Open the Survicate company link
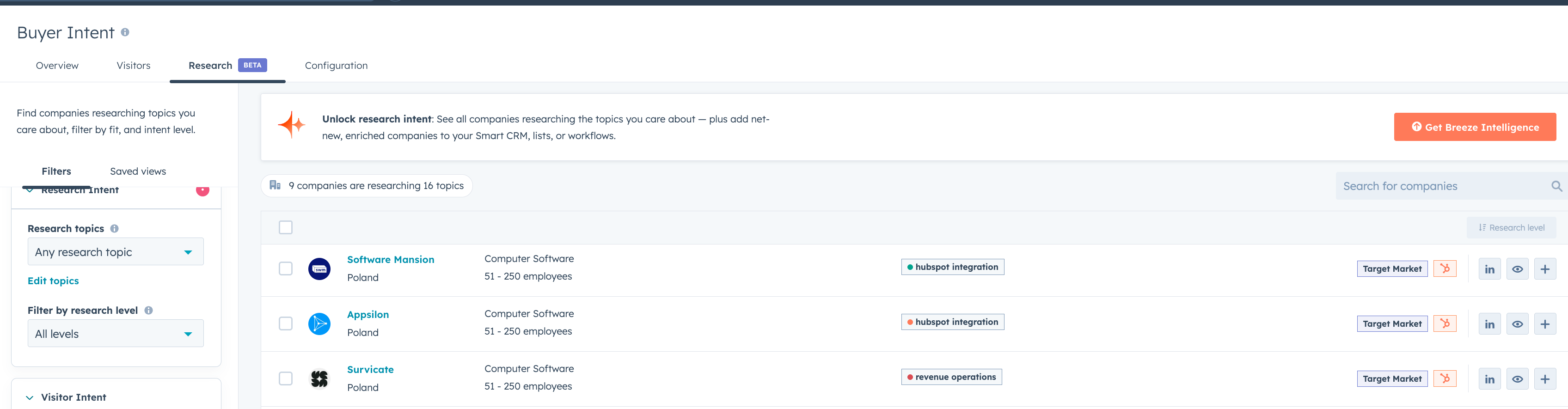 point(370,369)
